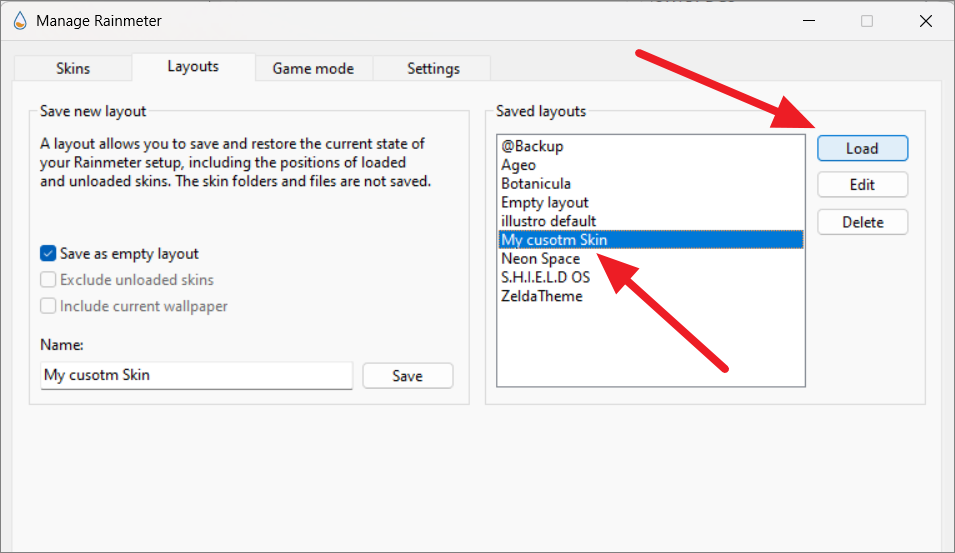Click Save button for new layout

click(x=407, y=376)
